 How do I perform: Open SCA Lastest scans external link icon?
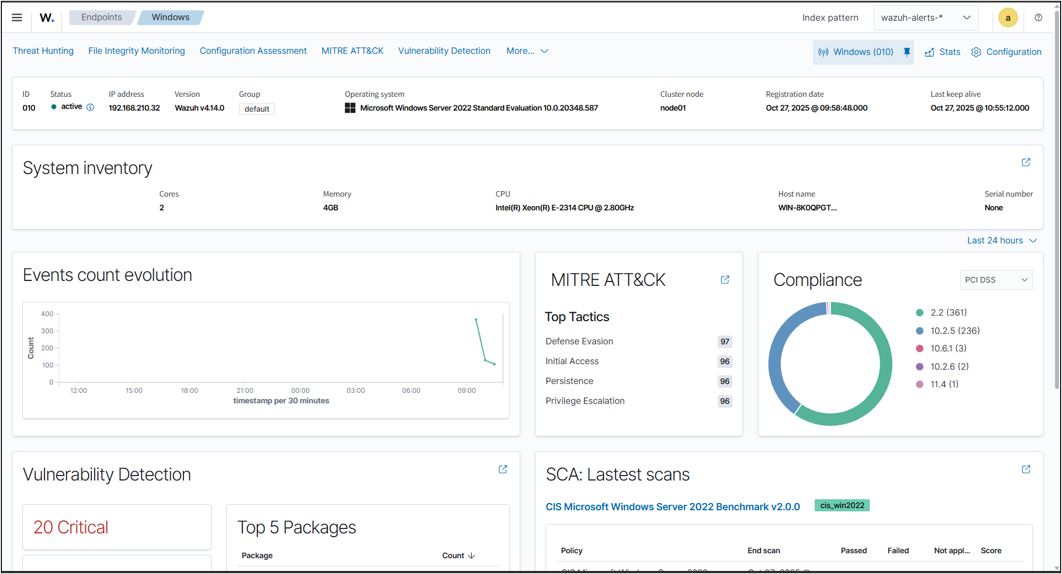click(x=1026, y=470)
